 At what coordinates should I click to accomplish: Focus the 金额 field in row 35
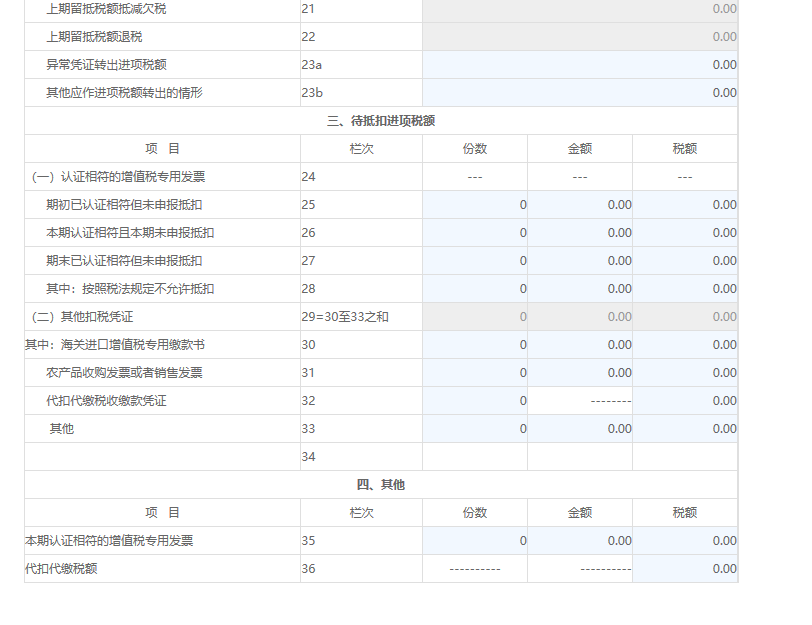click(580, 541)
